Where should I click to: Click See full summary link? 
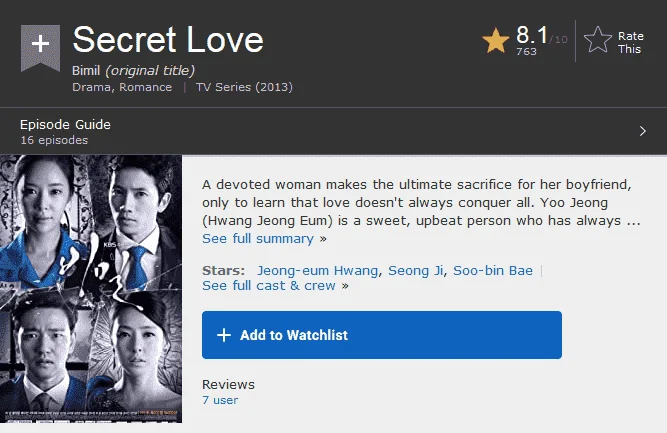pos(258,239)
